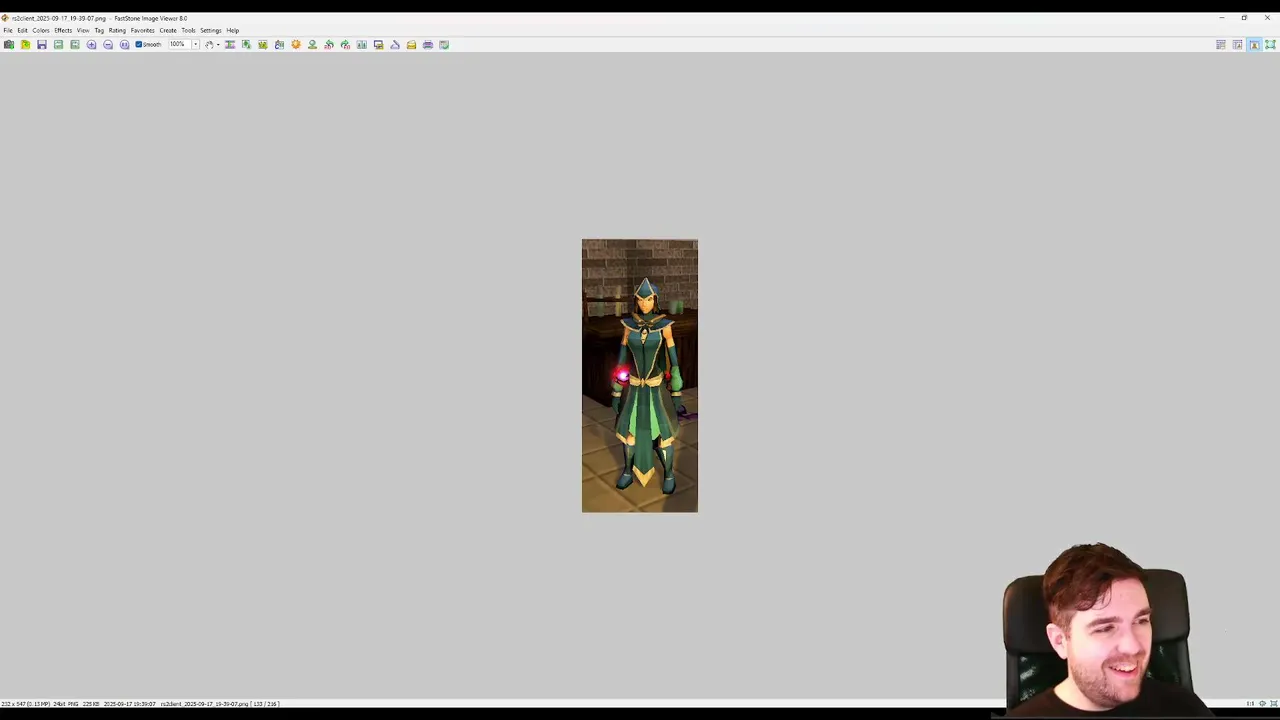Click '232 x 547' dimensions in status bar

[14, 704]
